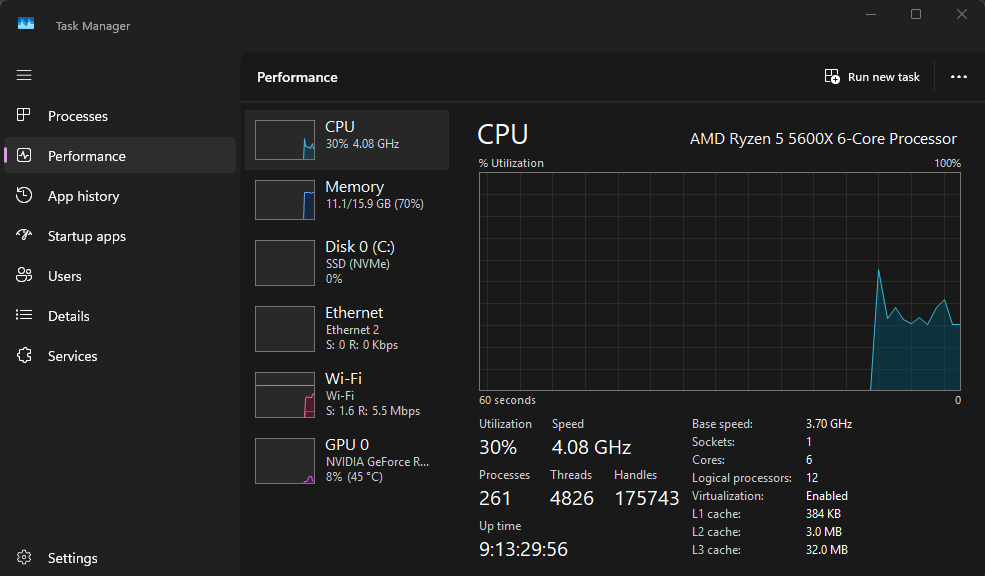Click the Users people icon

click(24, 275)
